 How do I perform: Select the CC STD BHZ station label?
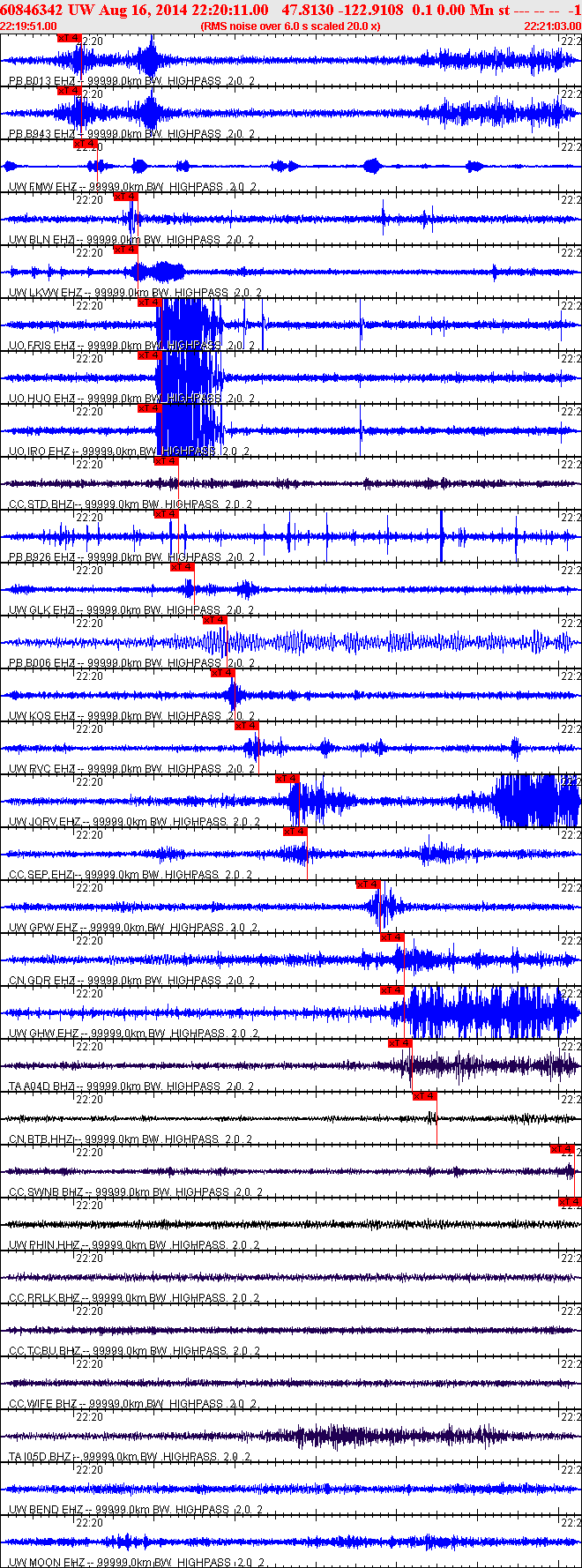42,504
